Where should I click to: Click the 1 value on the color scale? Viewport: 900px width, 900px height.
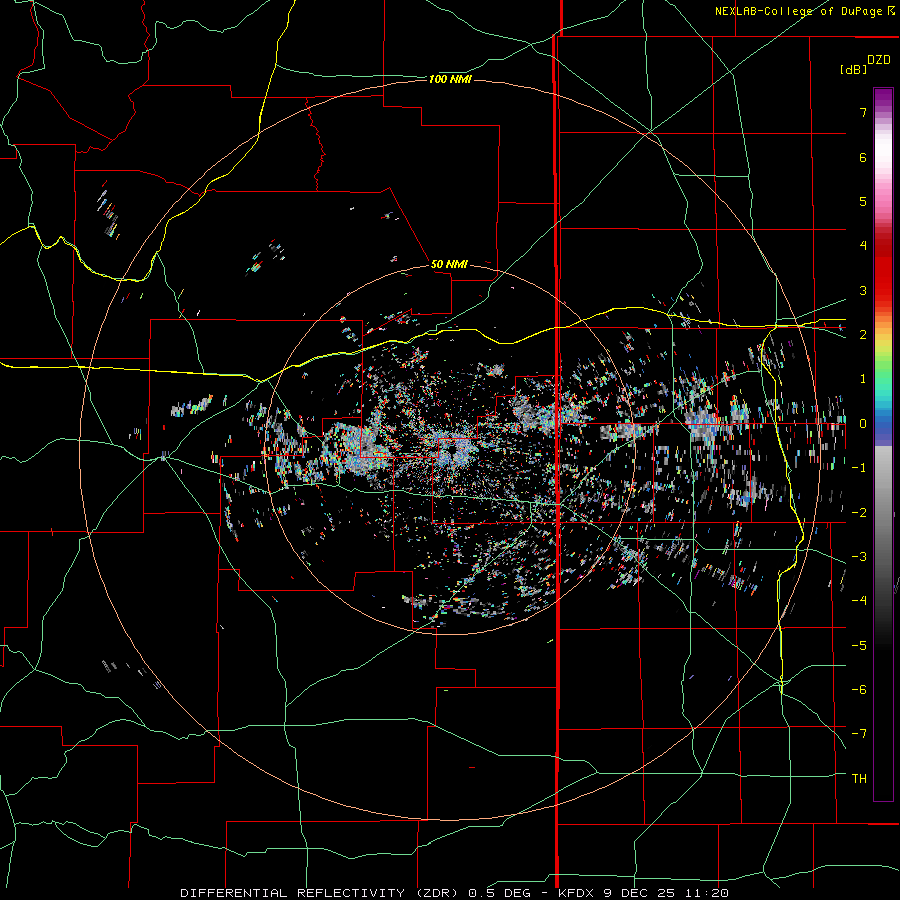[x=863, y=379]
